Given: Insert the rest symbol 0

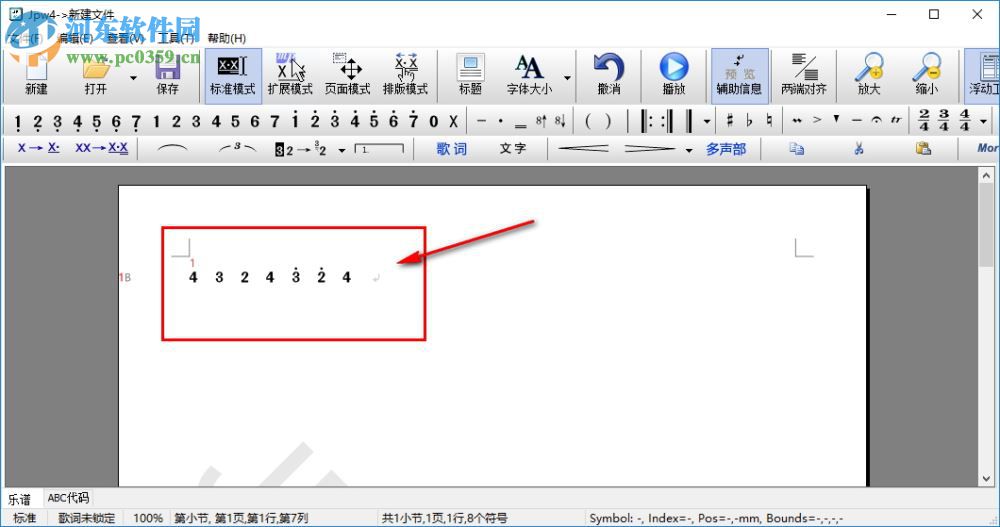Looking at the screenshot, I should [x=434, y=121].
